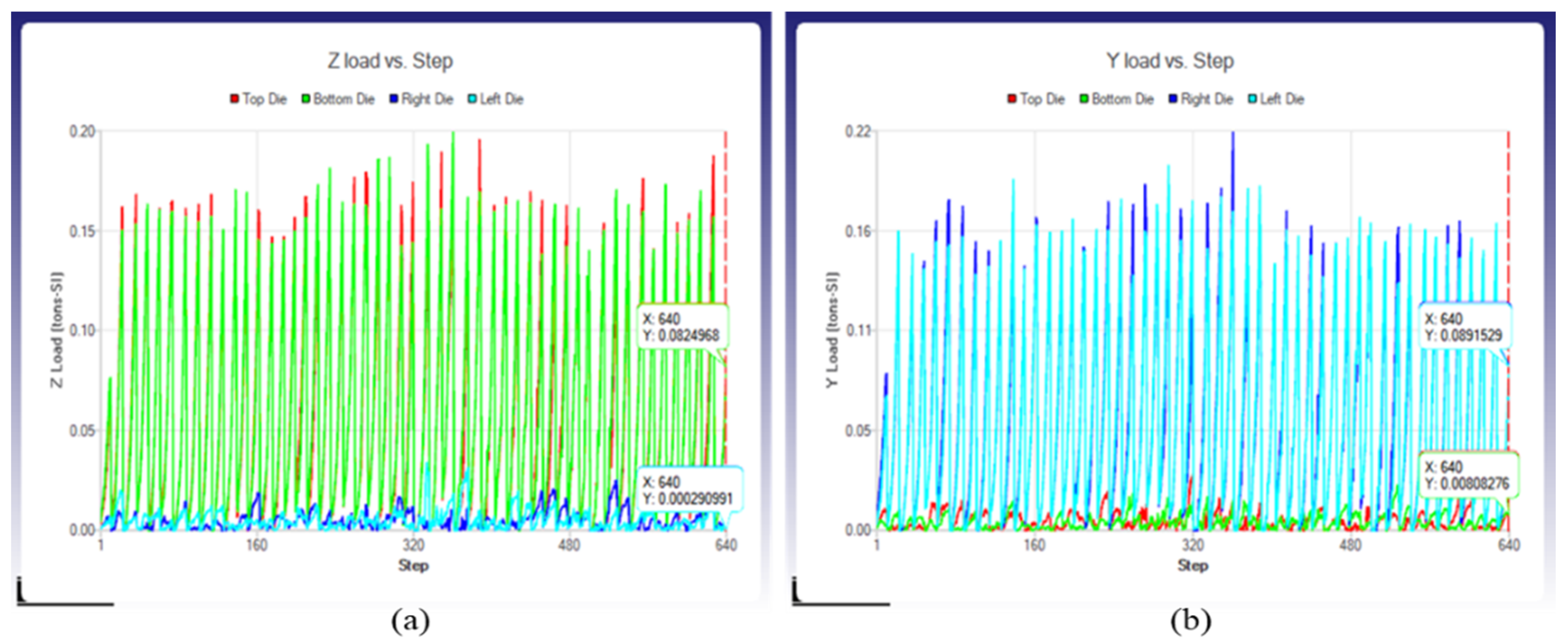The width and height of the screenshot is (1568, 643).
Task: Click the blue Right Die swatch in Y load legend
Action: click(x=1173, y=98)
